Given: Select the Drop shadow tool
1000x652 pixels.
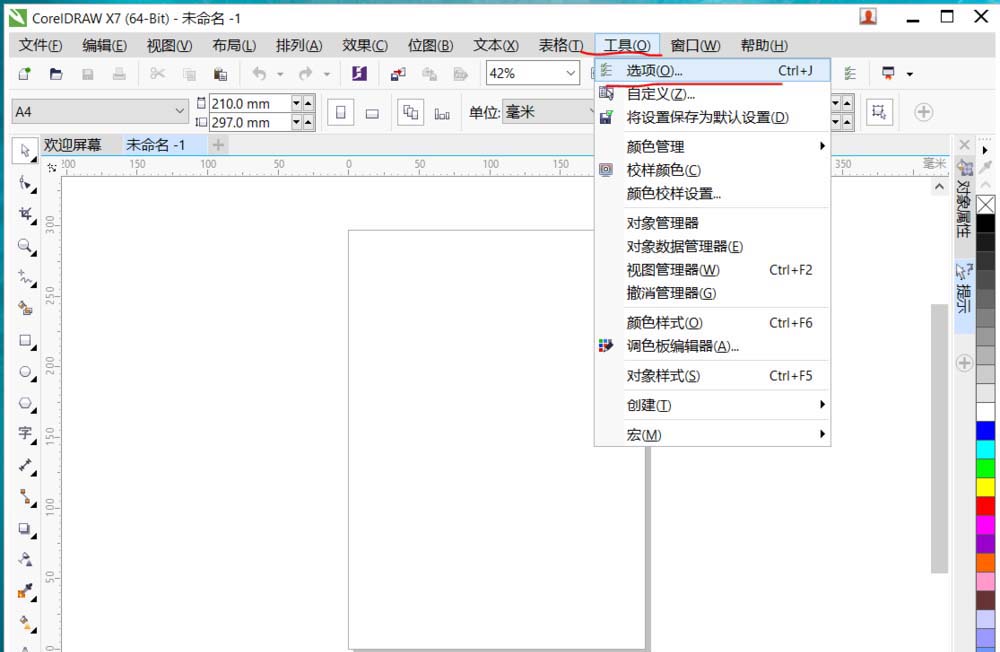Looking at the screenshot, I should tap(26, 528).
